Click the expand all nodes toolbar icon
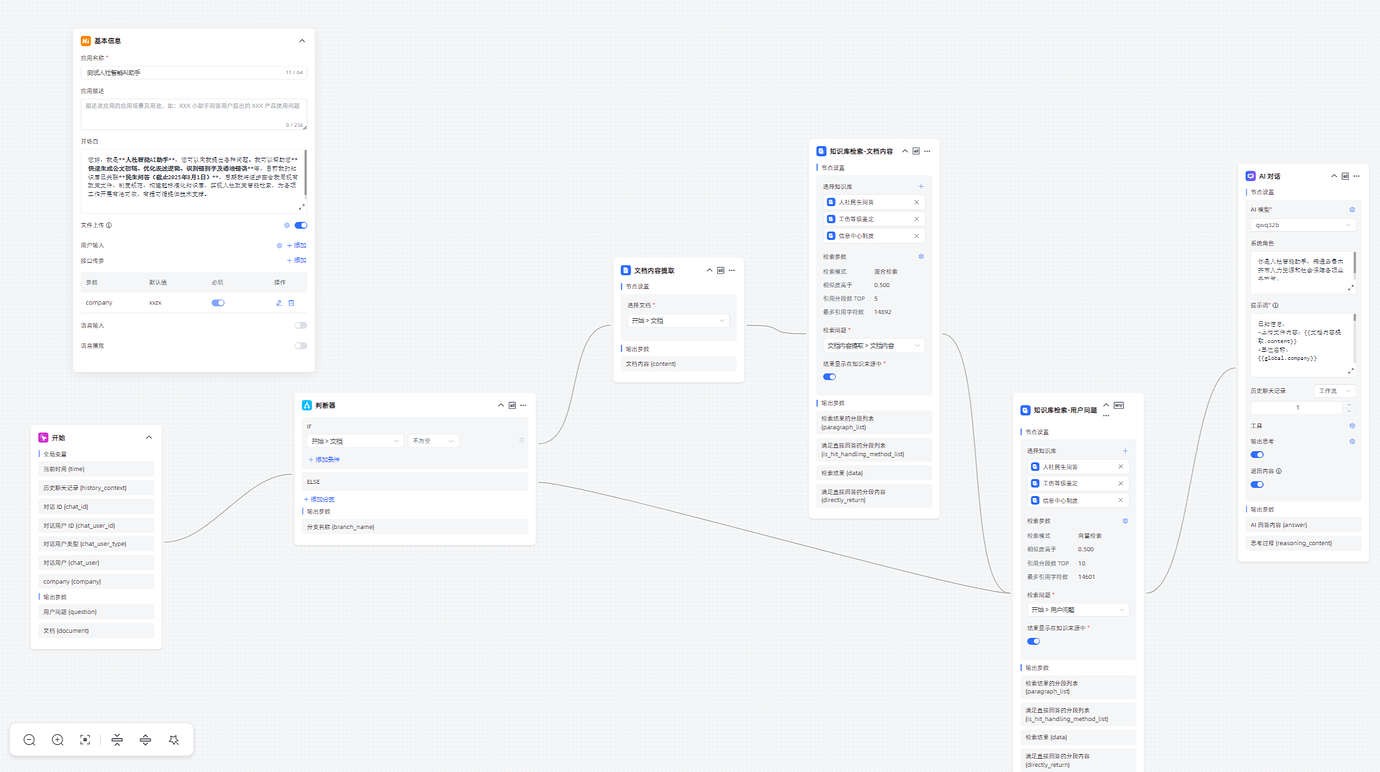 [145, 740]
